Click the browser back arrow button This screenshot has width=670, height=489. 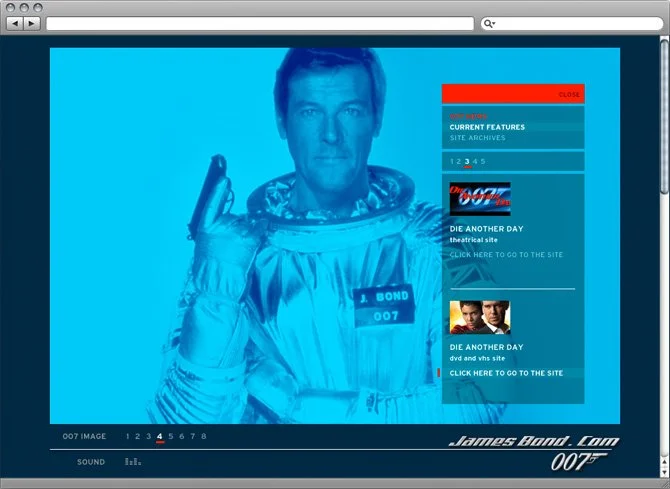coord(15,23)
